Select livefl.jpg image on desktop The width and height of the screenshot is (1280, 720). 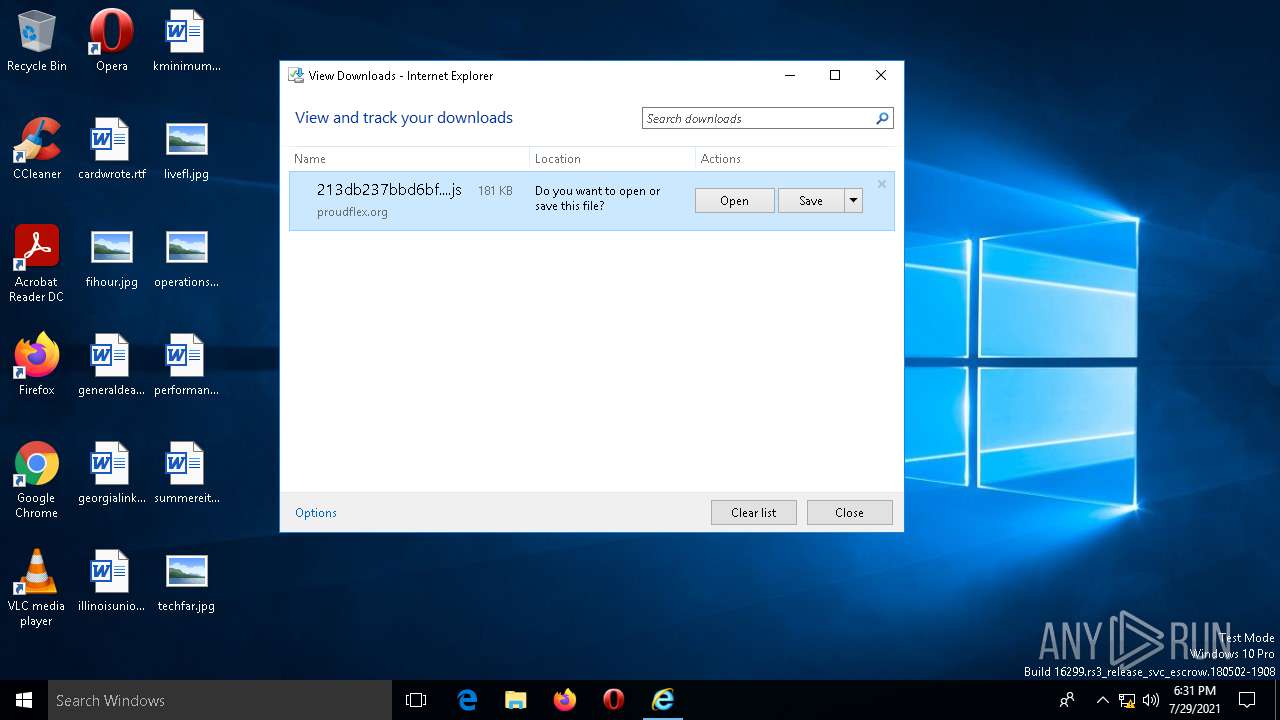point(186,148)
